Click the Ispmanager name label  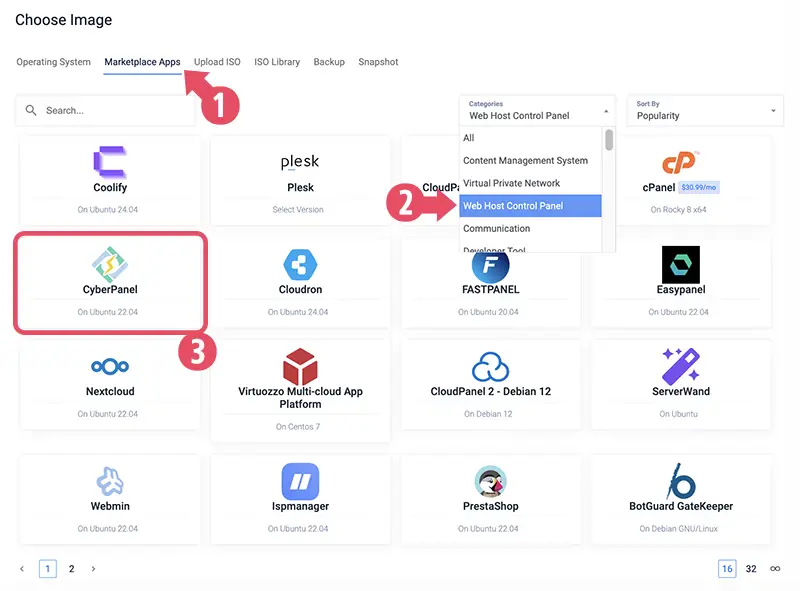(x=301, y=506)
